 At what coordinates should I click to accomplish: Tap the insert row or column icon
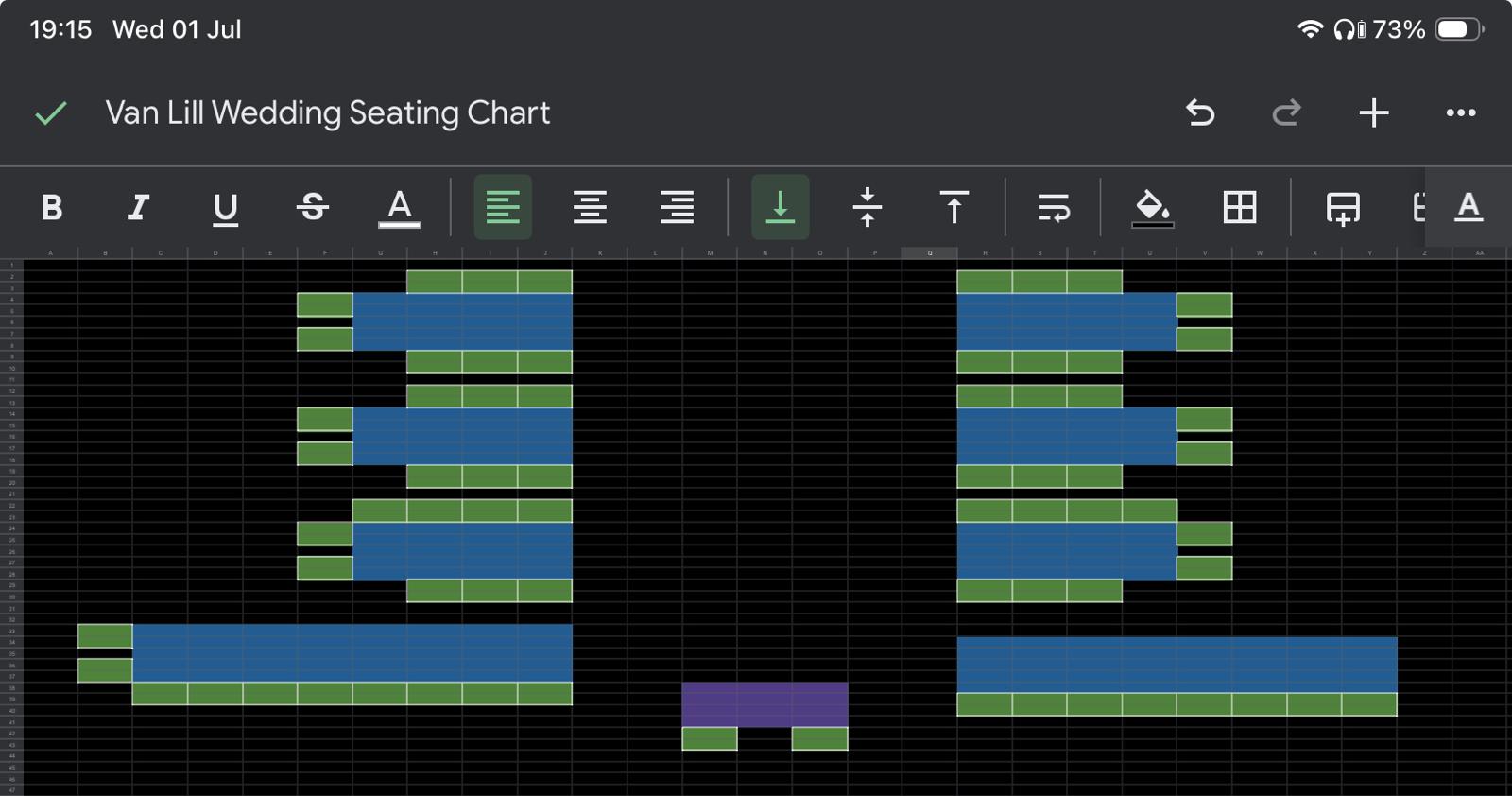[1342, 209]
